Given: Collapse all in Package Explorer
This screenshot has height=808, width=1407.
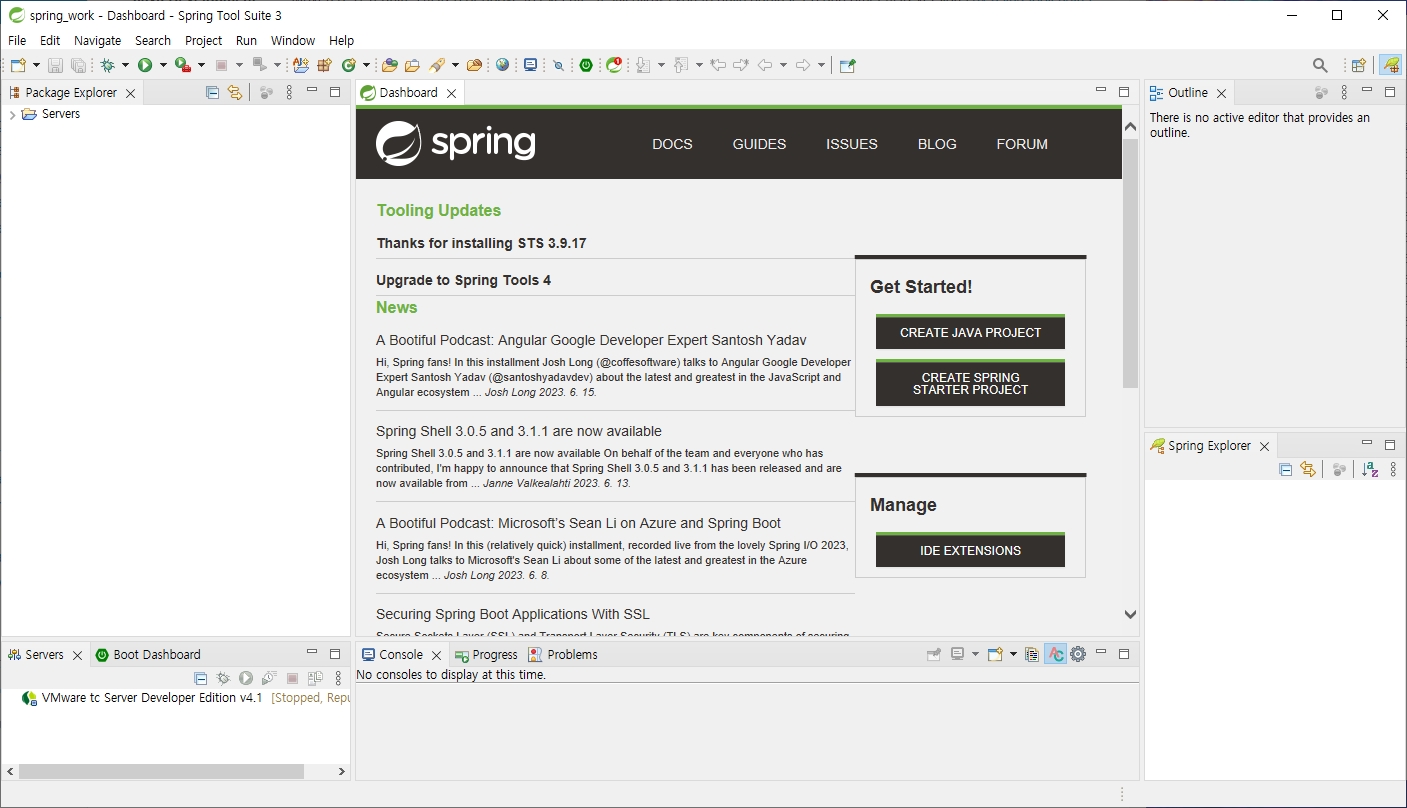Looking at the screenshot, I should point(212,92).
